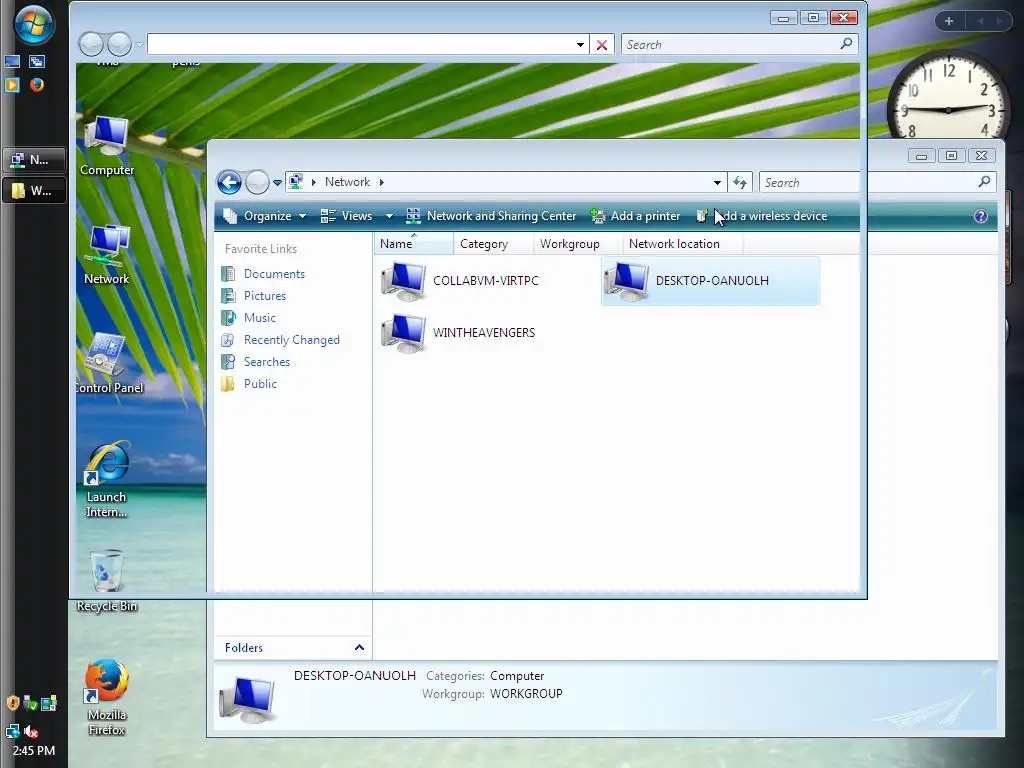Click sidebar Add Gadgets plus button

click(949, 21)
